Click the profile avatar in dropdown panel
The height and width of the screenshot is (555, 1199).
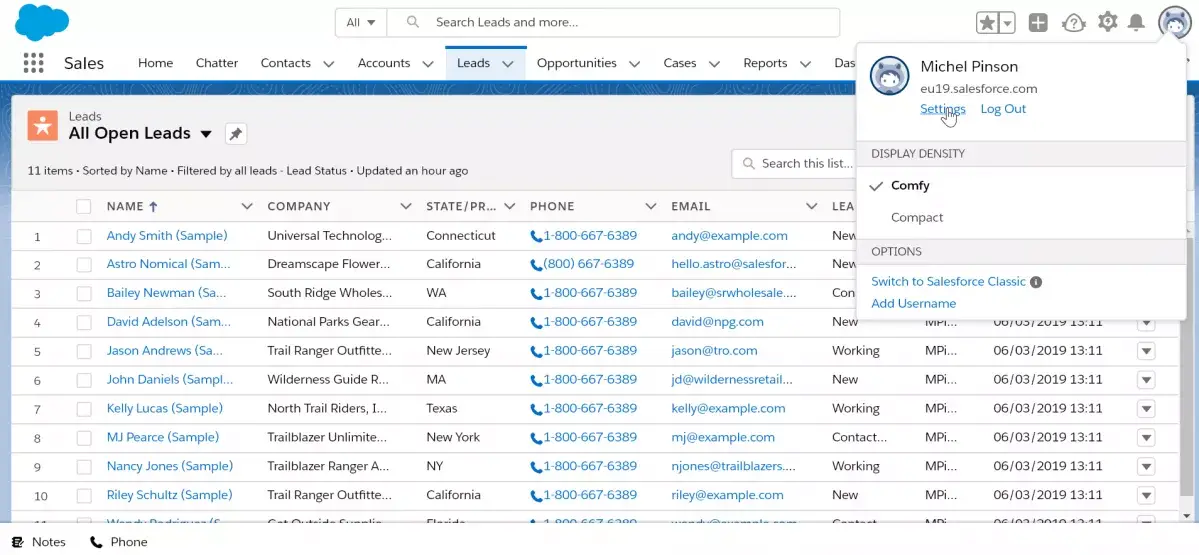click(889, 76)
